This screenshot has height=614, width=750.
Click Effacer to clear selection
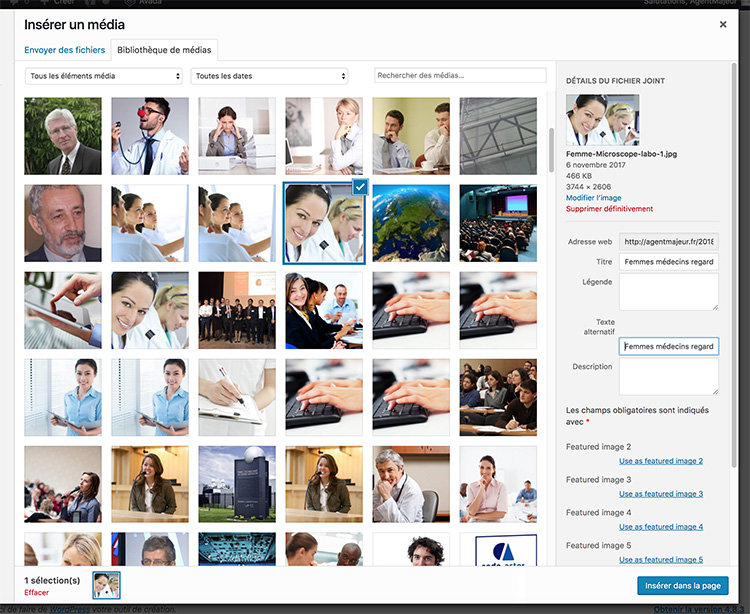tap(36, 592)
